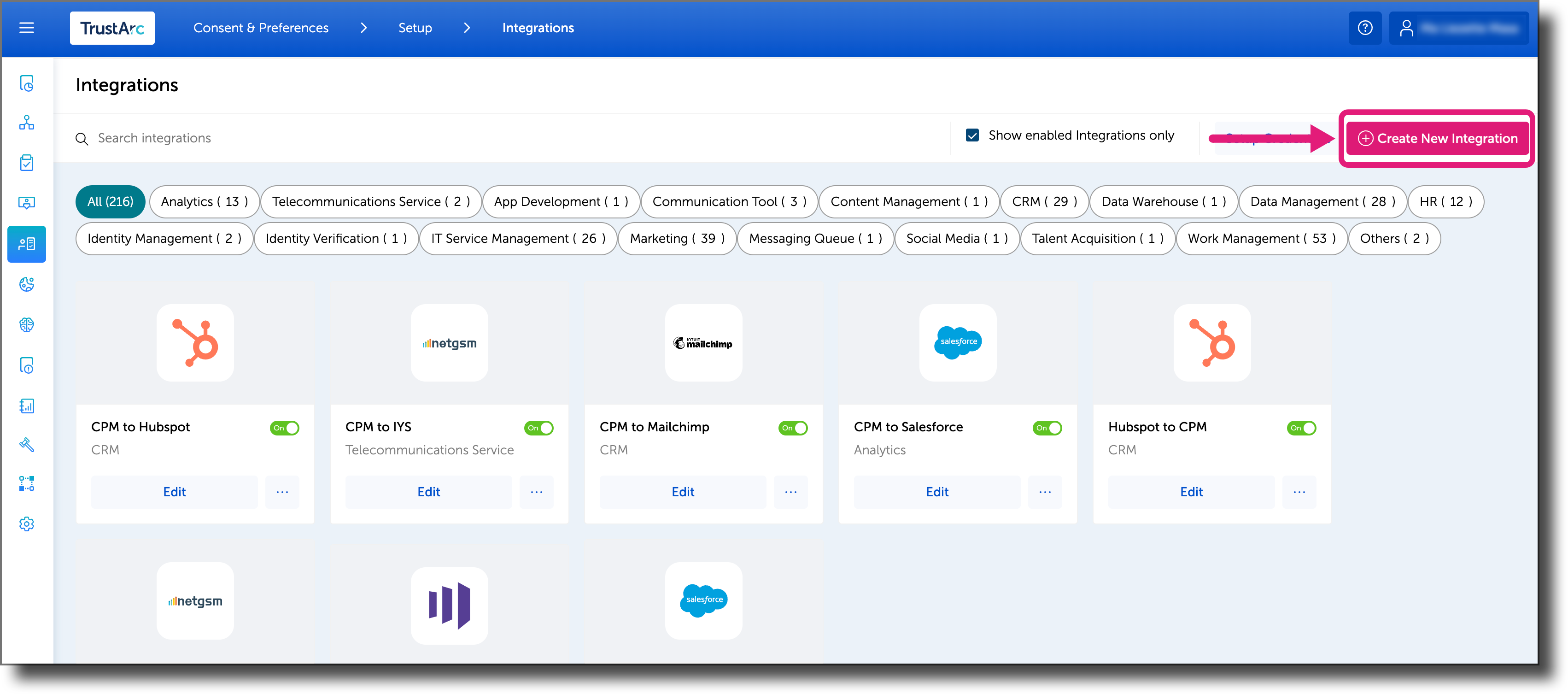Click the user profile icon in the header
This screenshot has height=694, width=1568.
[x=1407, y=28]
